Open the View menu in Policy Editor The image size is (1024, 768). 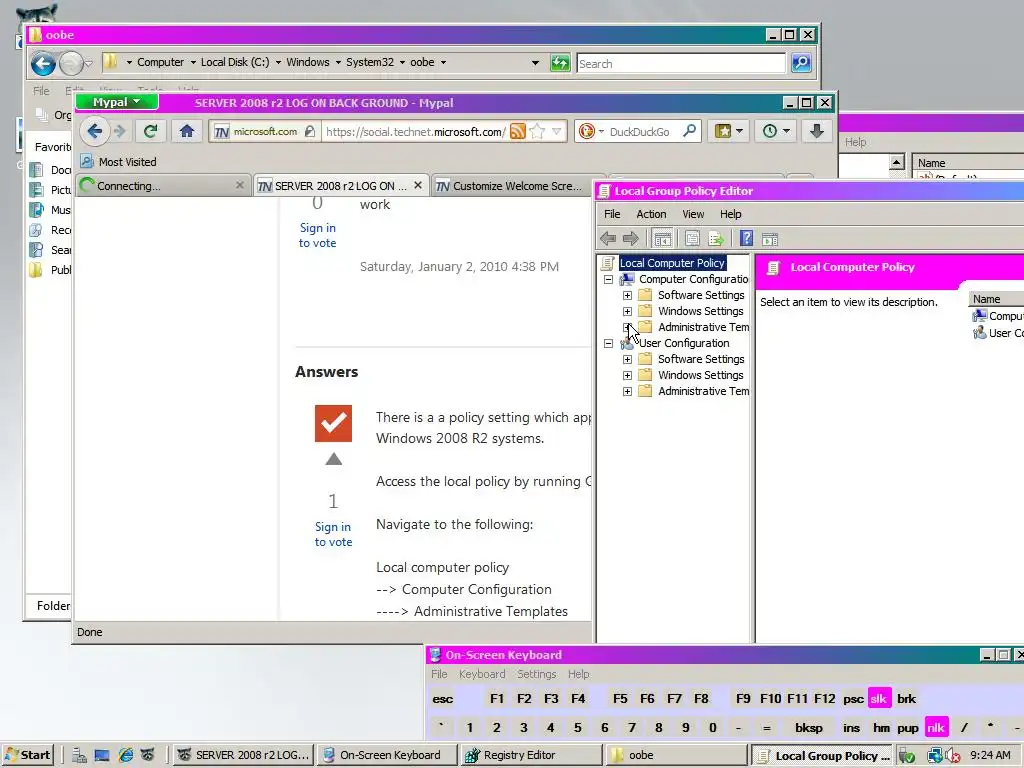(693, 214)
